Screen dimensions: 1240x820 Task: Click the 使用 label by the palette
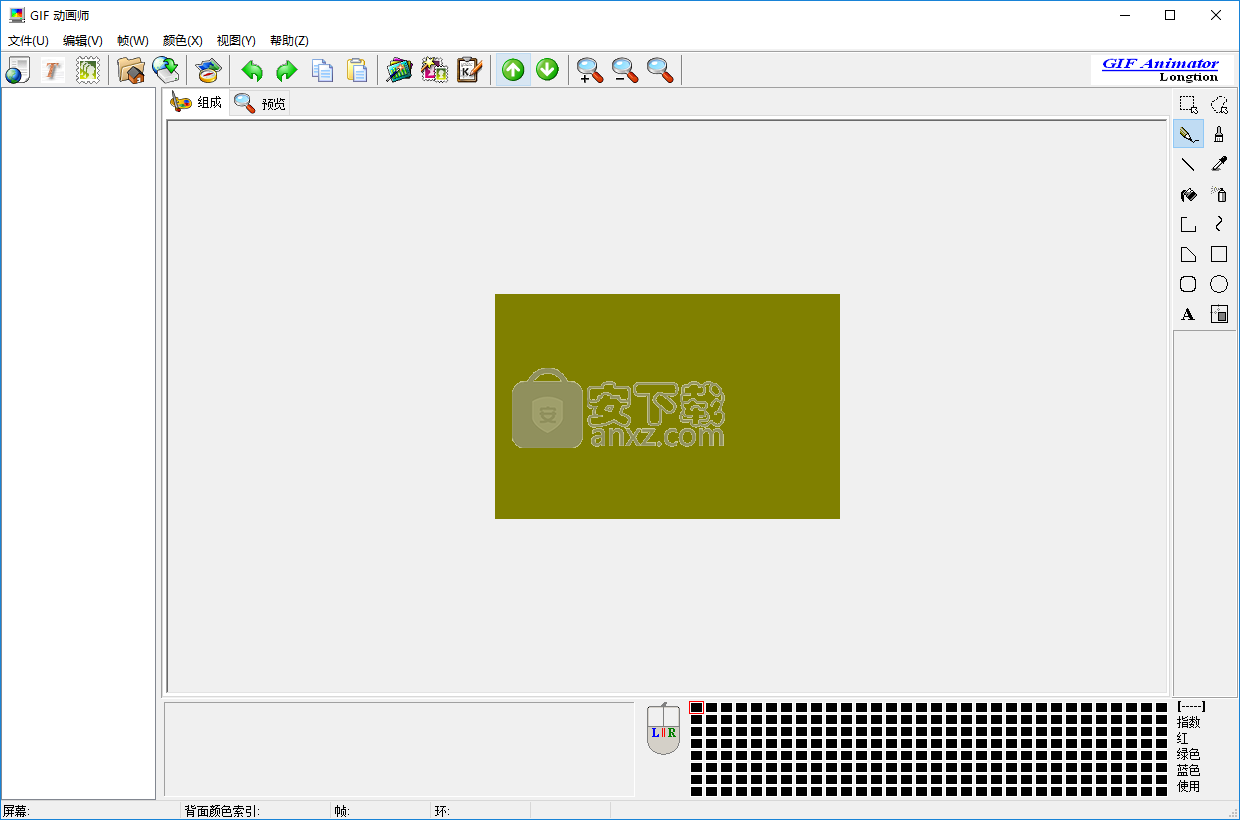tap(1188, 786)
